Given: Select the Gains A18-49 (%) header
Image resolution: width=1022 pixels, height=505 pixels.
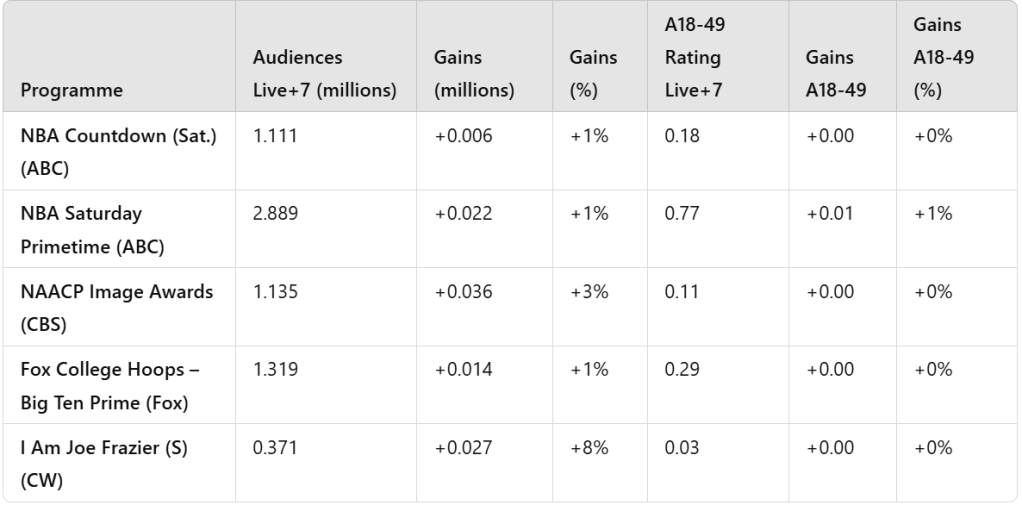Looking at the screenshot, I should [x=943, y=58].
